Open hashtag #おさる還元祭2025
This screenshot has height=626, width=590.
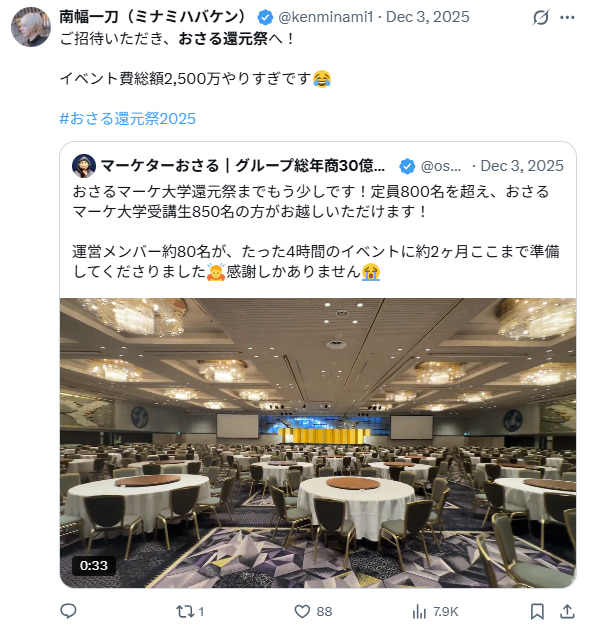coord(128,119)
